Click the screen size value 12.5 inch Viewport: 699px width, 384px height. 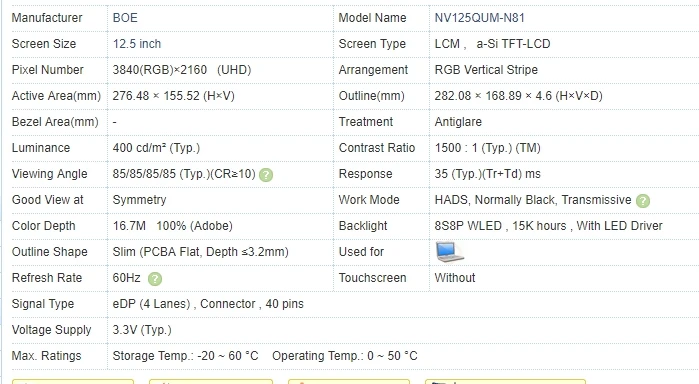pyautogui.click(x=136, y=44)
